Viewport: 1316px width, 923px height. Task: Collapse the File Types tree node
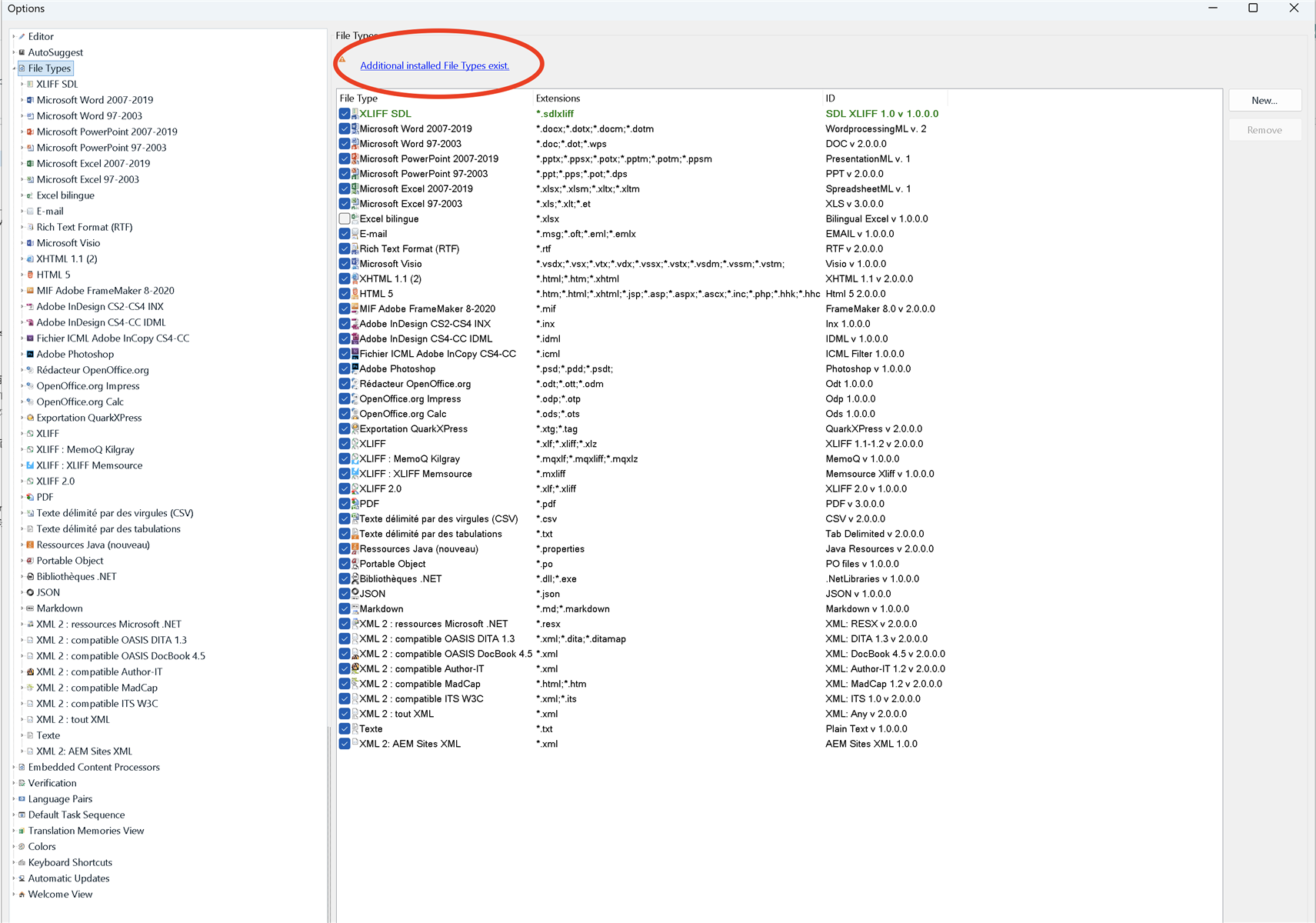pyautogui.click(x=14, y=68)
